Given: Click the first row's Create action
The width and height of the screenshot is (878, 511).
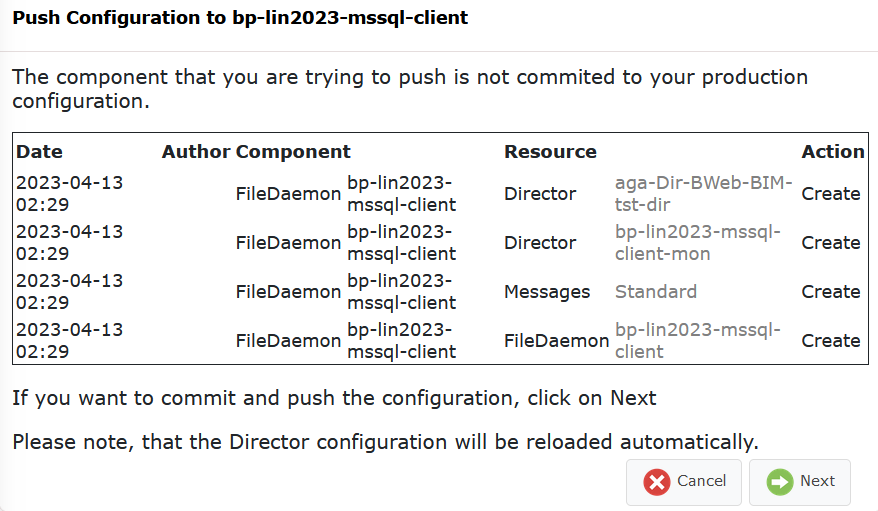Looking at the screenshot, I should click(831, 194).
